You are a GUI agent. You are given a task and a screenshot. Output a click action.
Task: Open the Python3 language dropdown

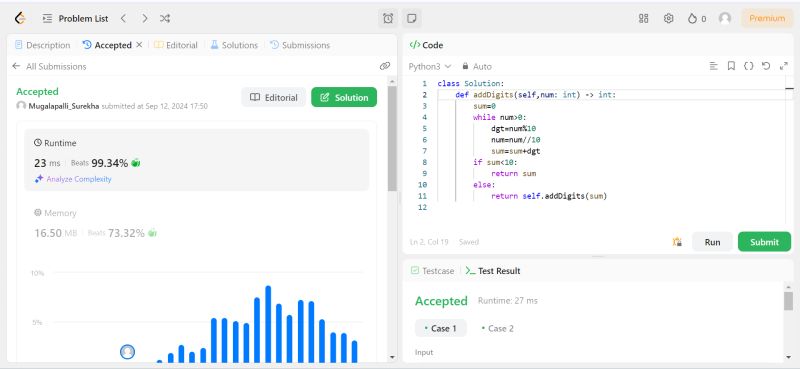[x=430, y=66]
